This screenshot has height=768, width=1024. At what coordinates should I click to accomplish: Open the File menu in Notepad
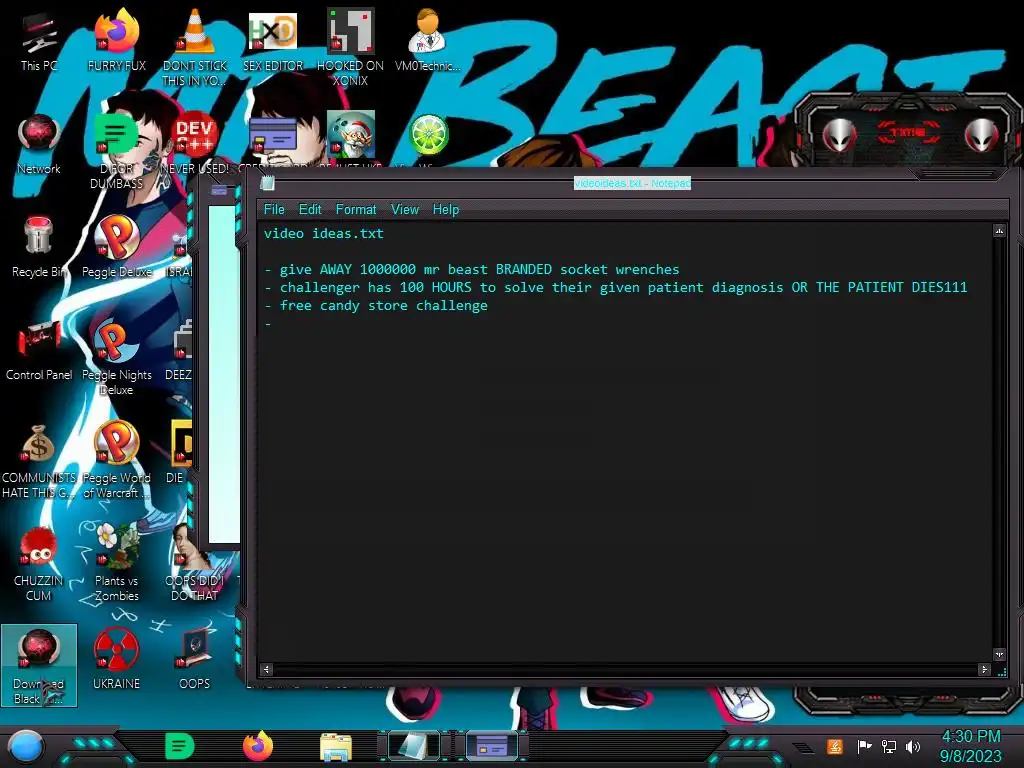tap(274, 210)
